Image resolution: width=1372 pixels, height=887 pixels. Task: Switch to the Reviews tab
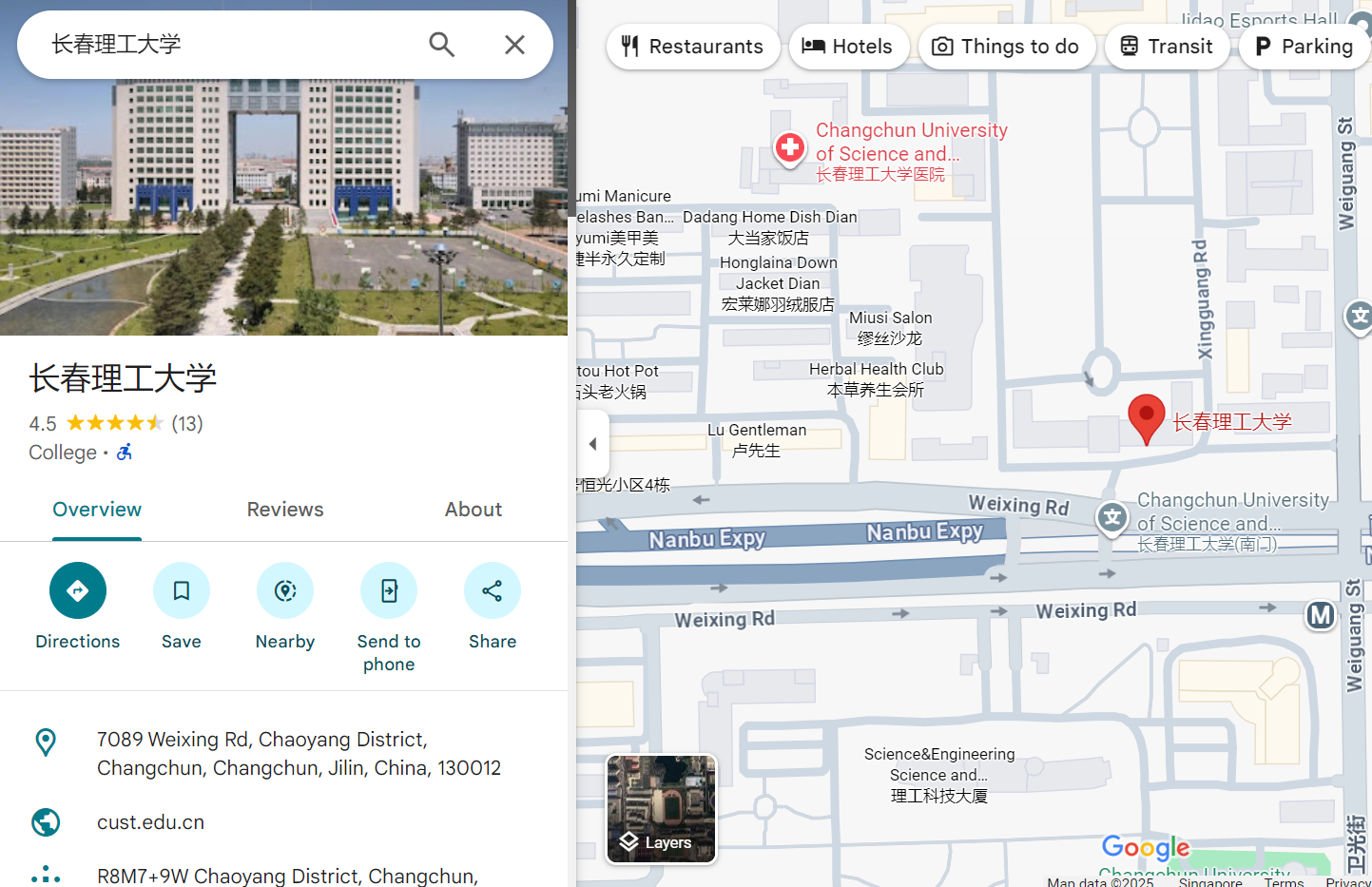(285, 510)
